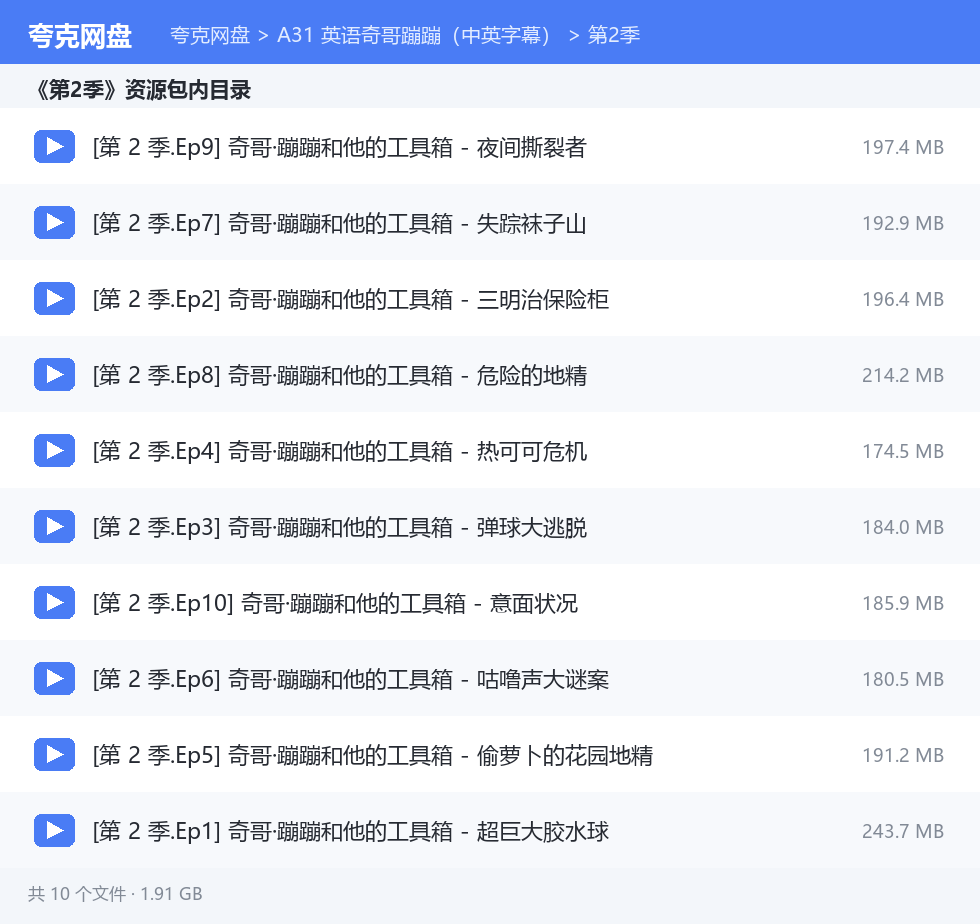Click the 184.0 MB size value
Image resolution: width=980 pixels, height=924 pixels.
click(x=902, y=528)
